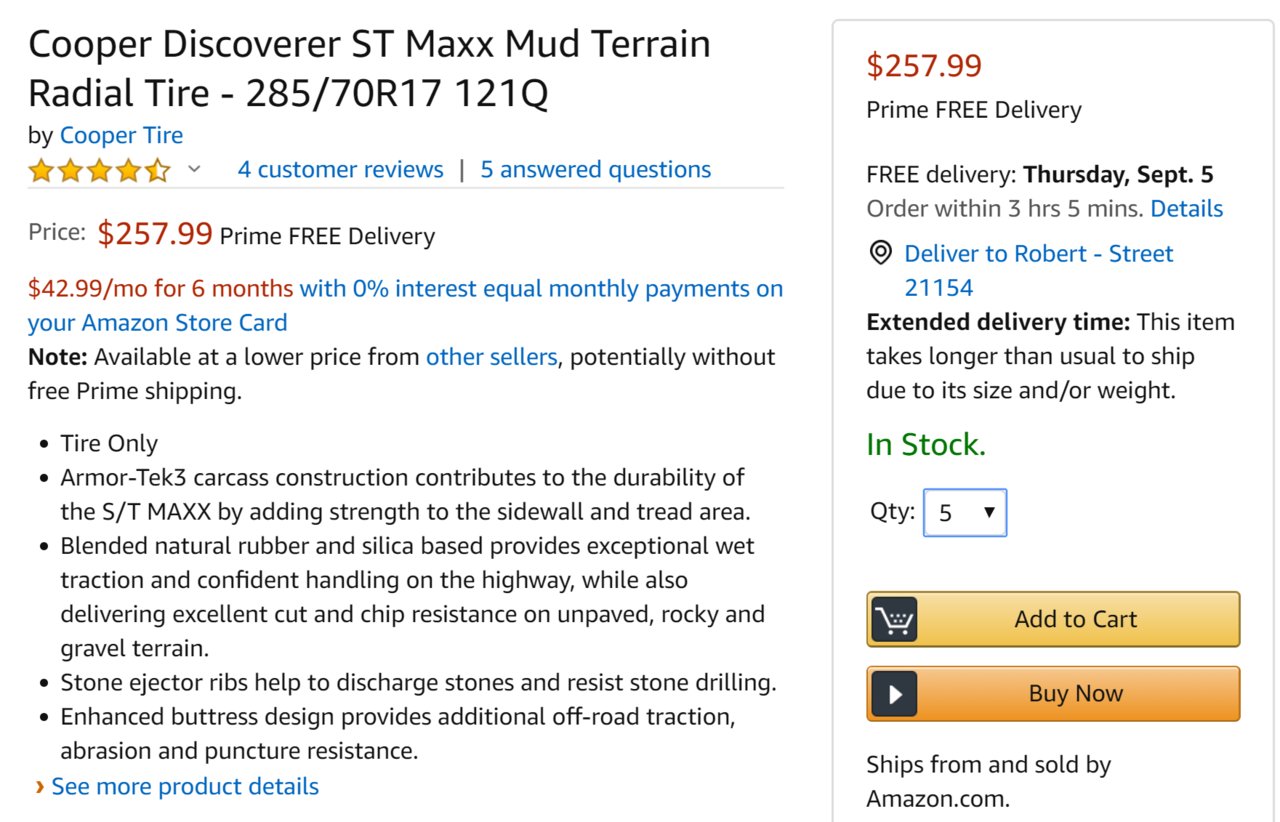1280x822 pixels.
Task: Open the 0% interest equal monthly payments offer link
Action: pos(405,305)
